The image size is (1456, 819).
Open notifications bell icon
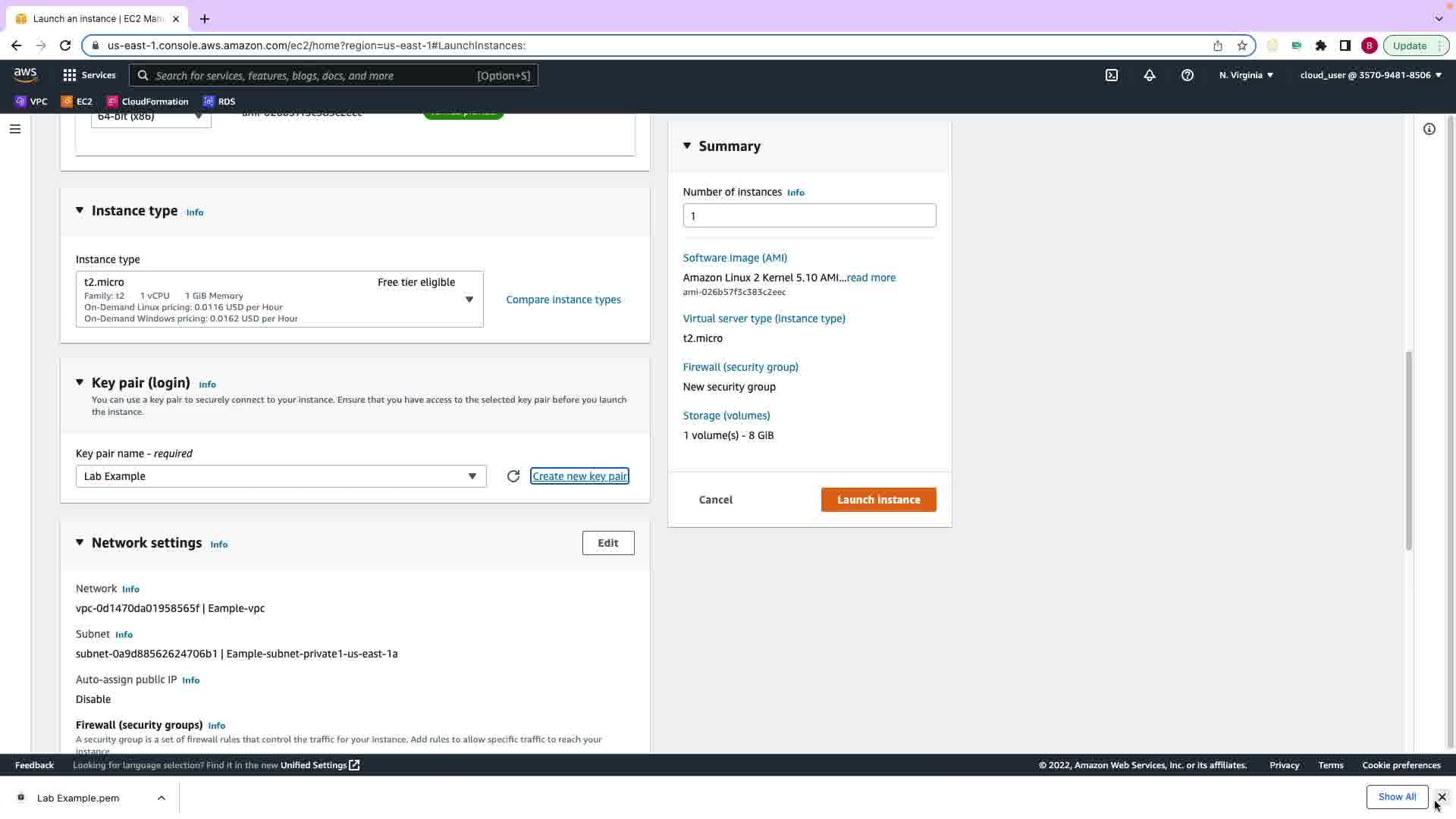coord(1150,75)
